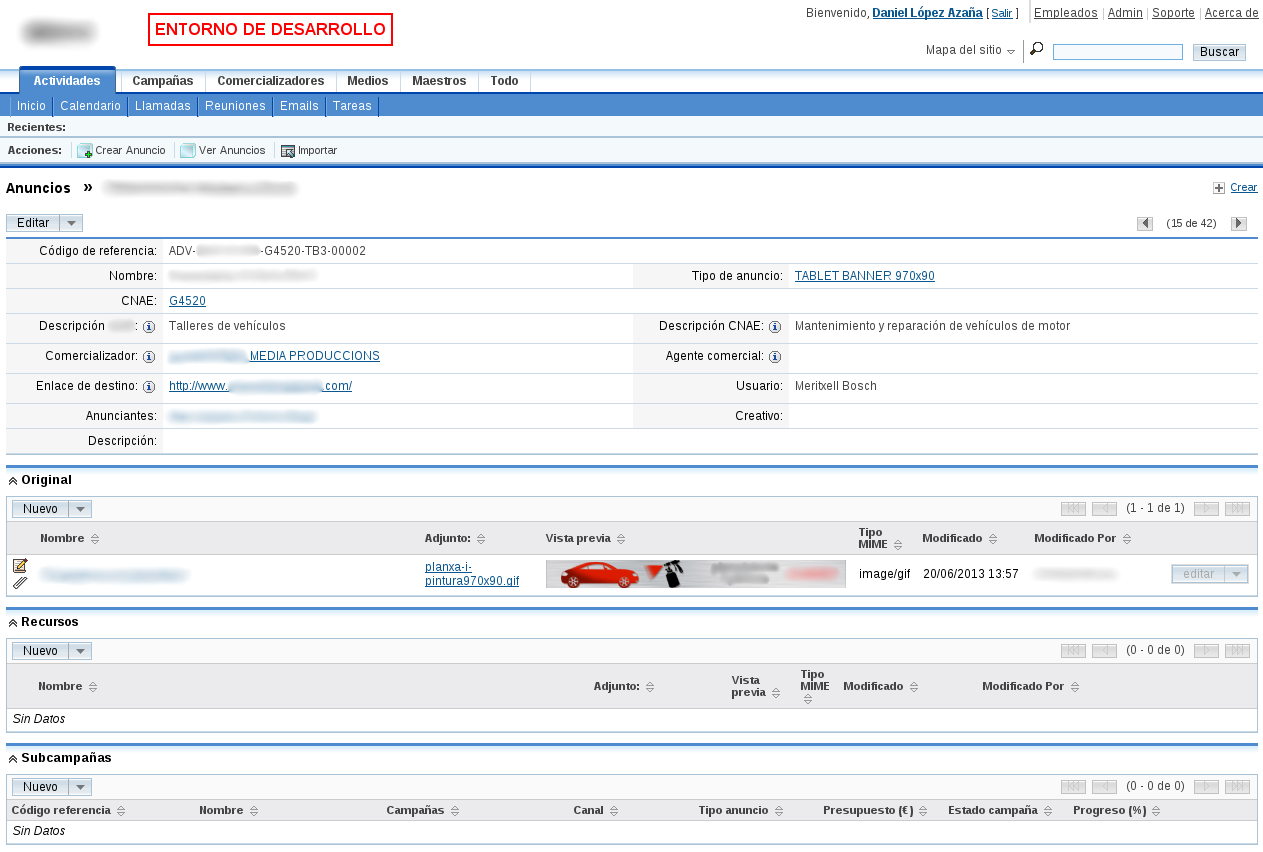Open the Mapa del sitio dropdown
Image resolution: width=1263 pixels, height=852 pixels.
pos(1010,50)
